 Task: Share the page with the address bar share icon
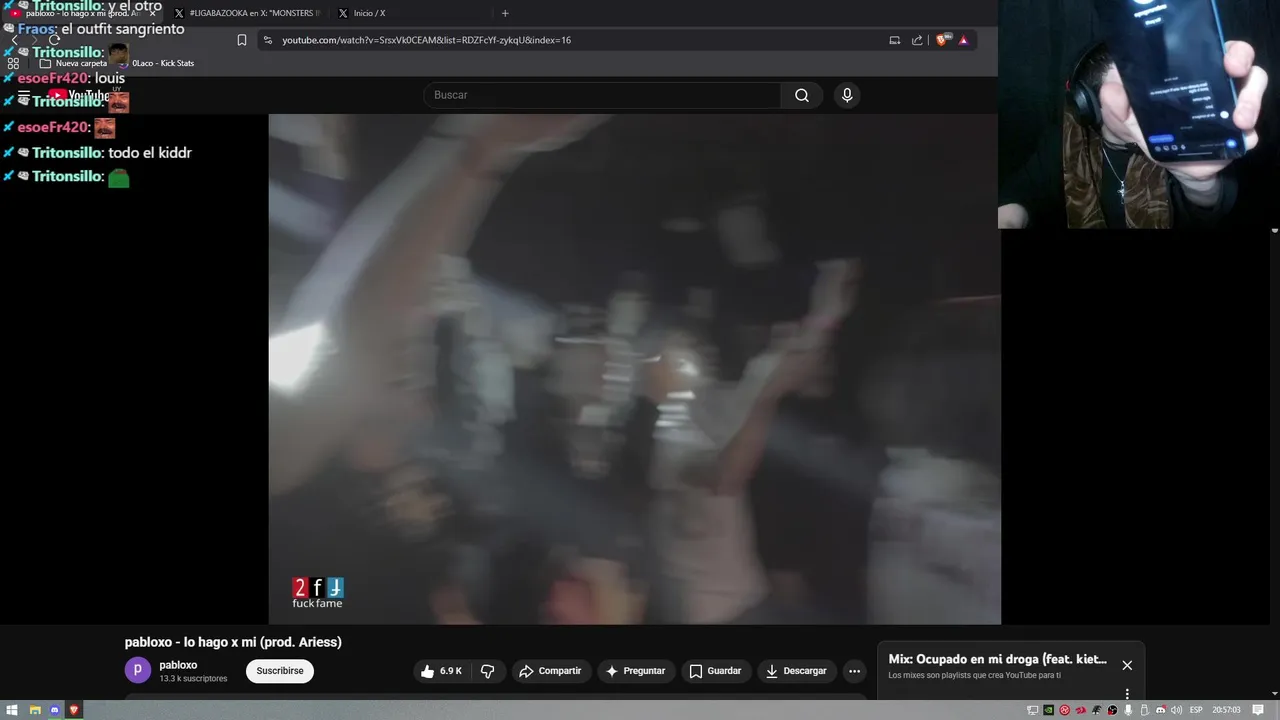(x=917, y=40)
